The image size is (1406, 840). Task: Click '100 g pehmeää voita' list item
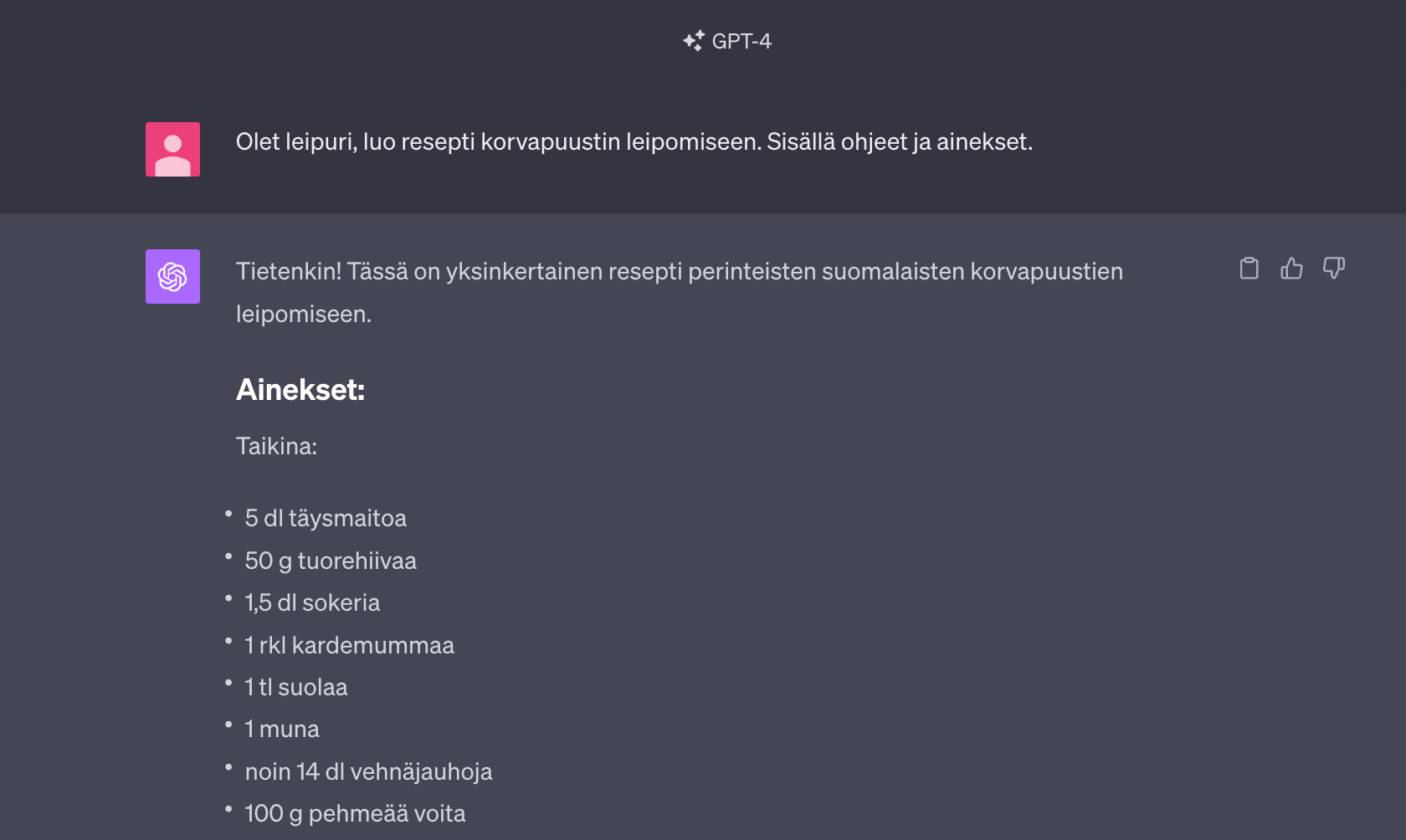(x=355, y=813)
